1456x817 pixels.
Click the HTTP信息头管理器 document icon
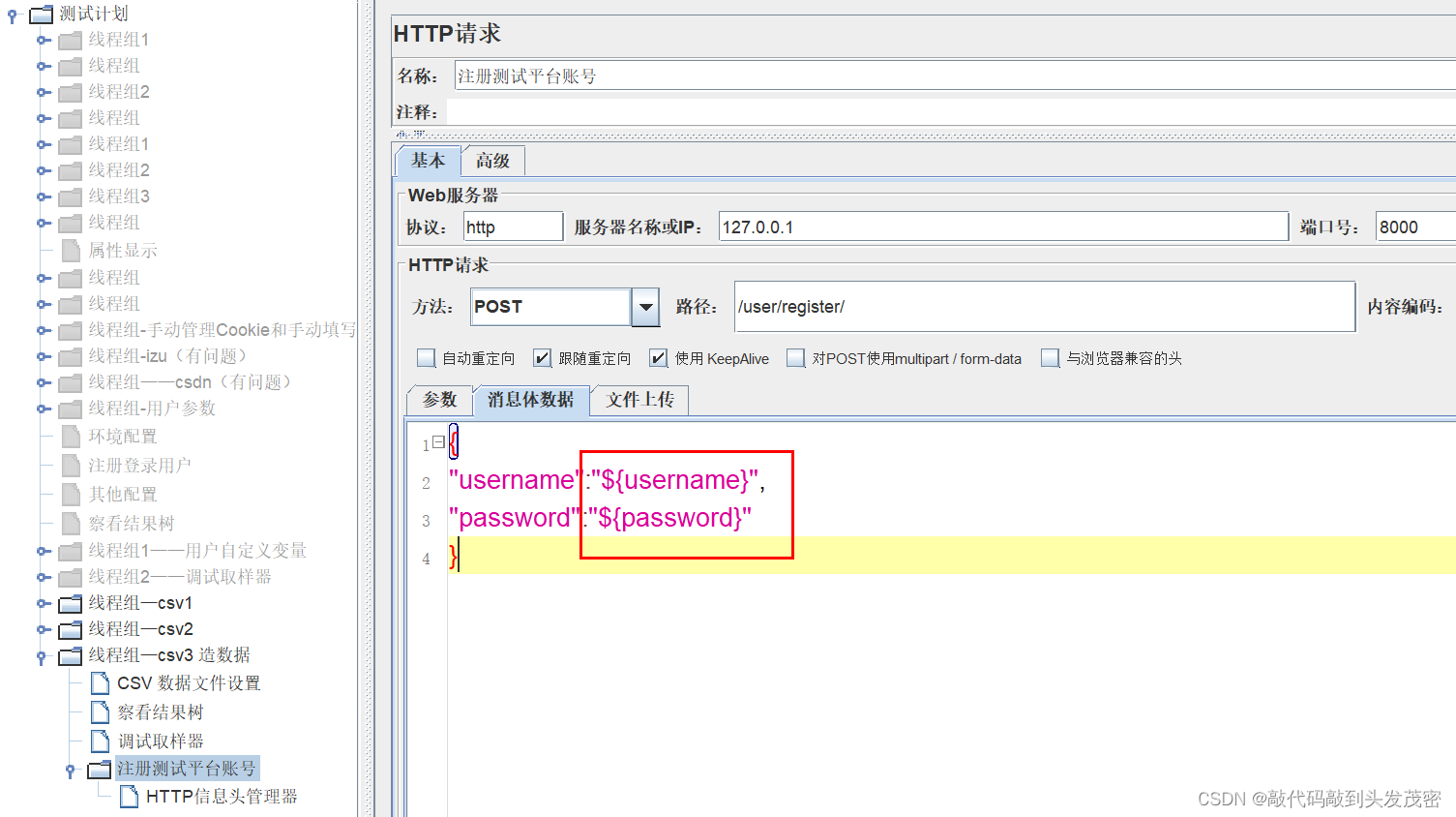tap(129, 797)
